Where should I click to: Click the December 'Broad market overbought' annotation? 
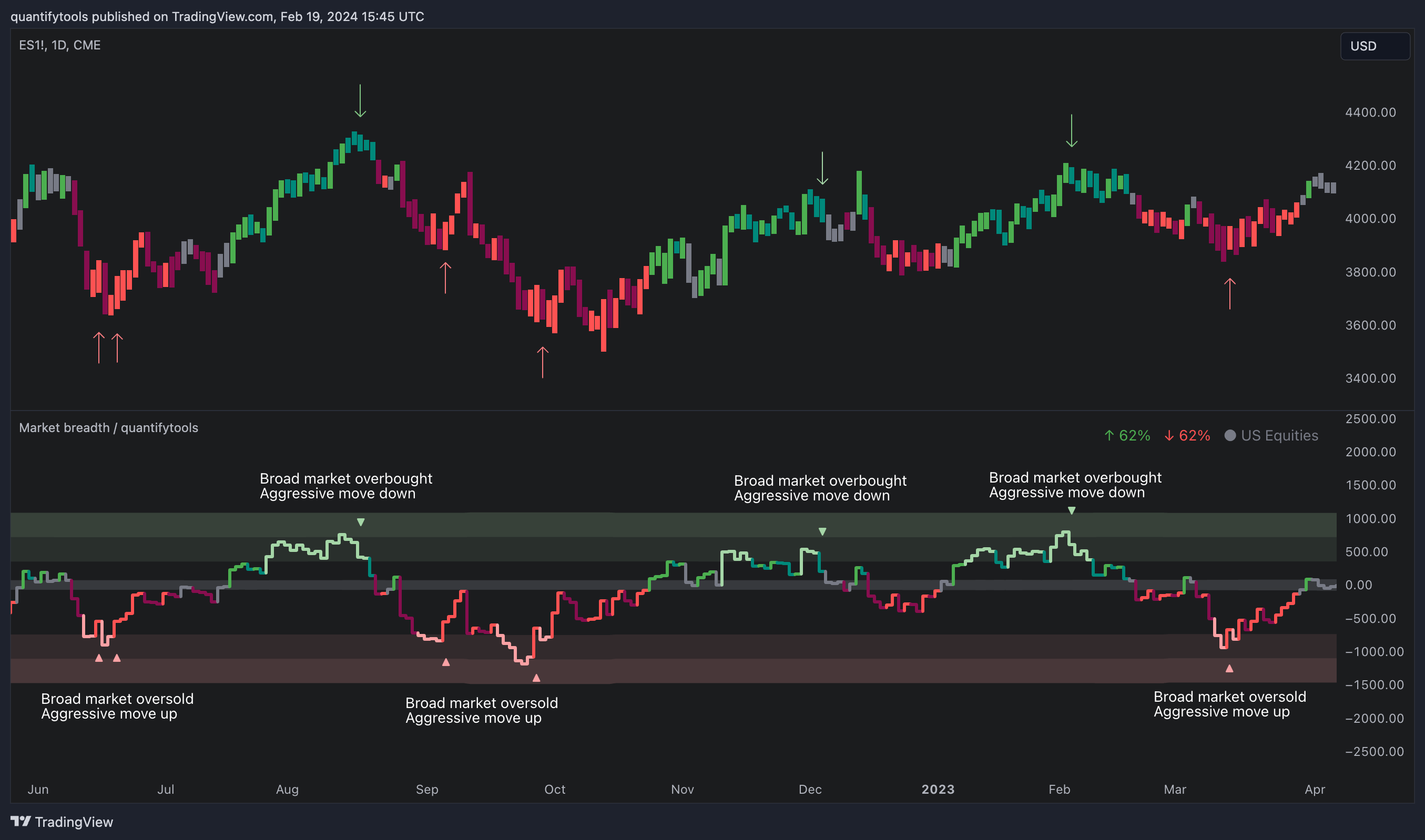(820, 488)
